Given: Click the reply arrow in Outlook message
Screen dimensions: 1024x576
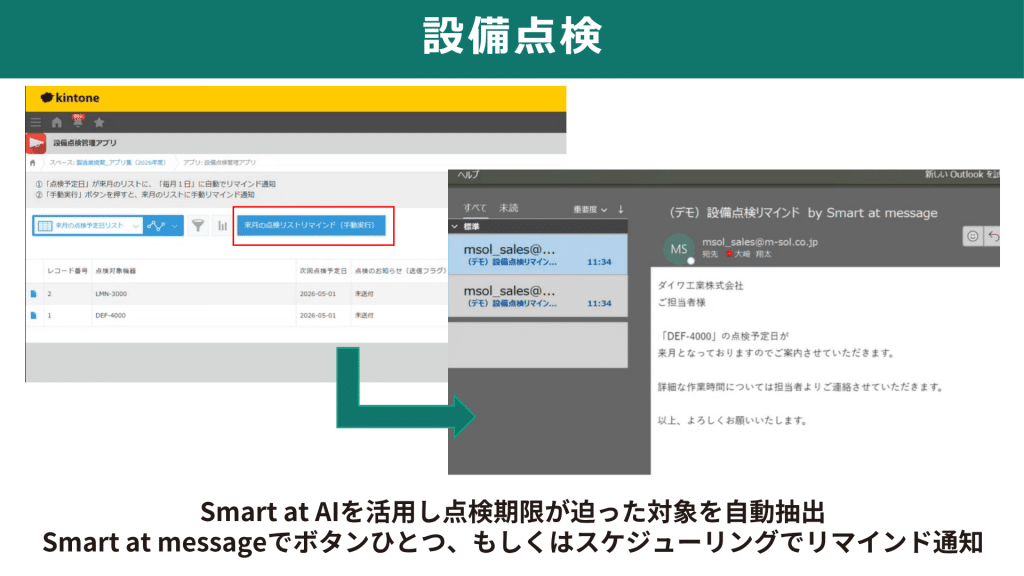Looking at the screenshot, I should pos(993,236).
